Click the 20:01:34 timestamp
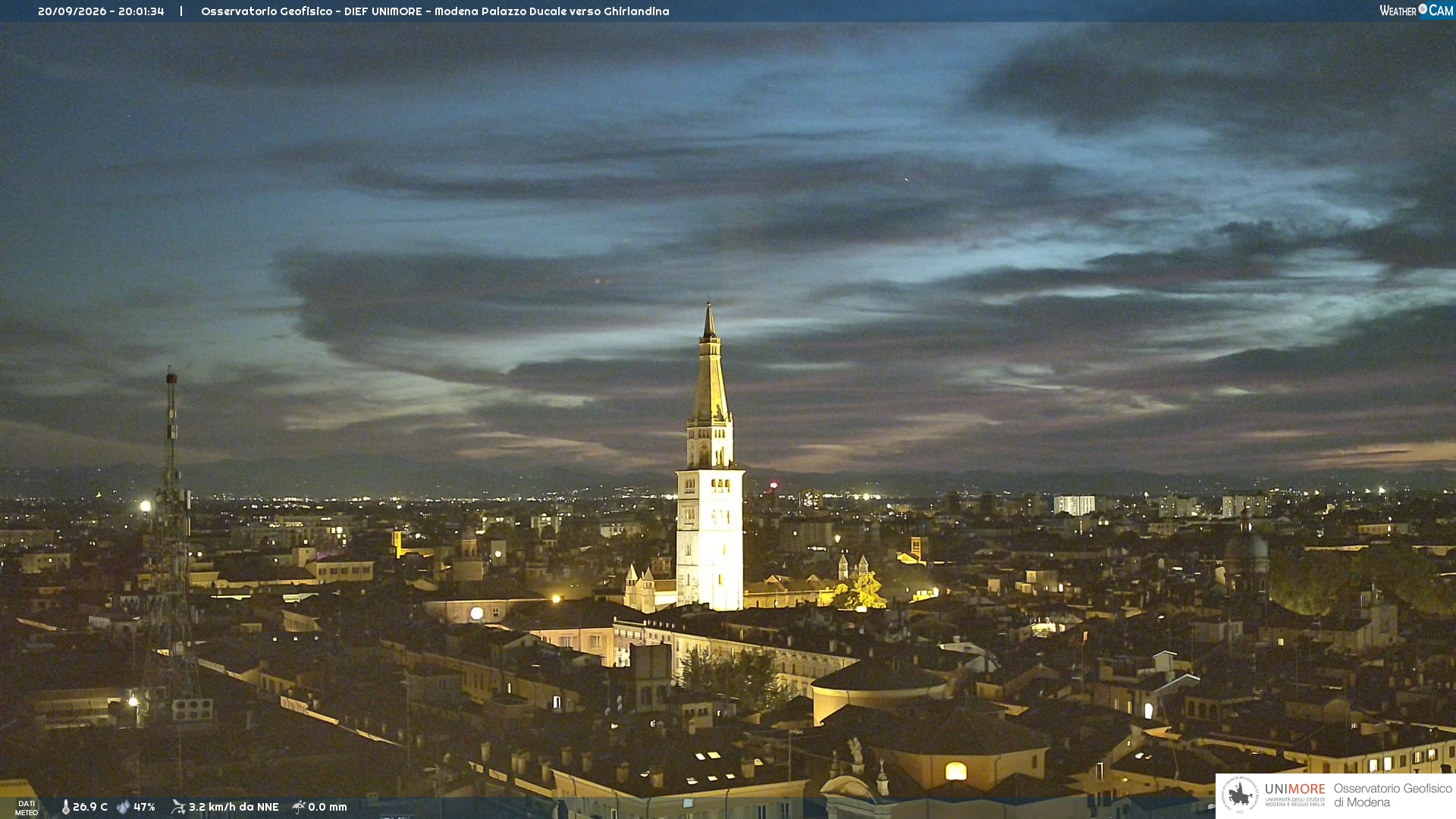1456x819 pixels. pyautogui.click(x=141, y=11)
